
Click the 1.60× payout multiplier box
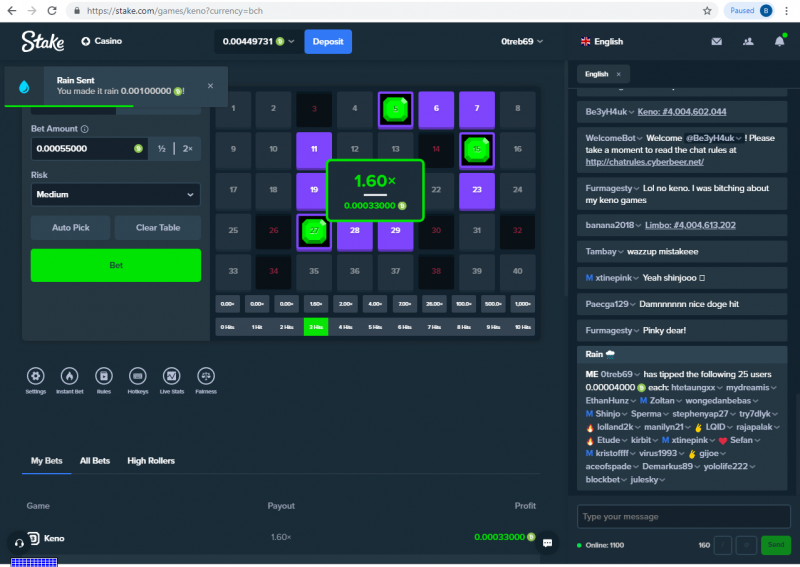pyautogui.click(x=316, y=304)
